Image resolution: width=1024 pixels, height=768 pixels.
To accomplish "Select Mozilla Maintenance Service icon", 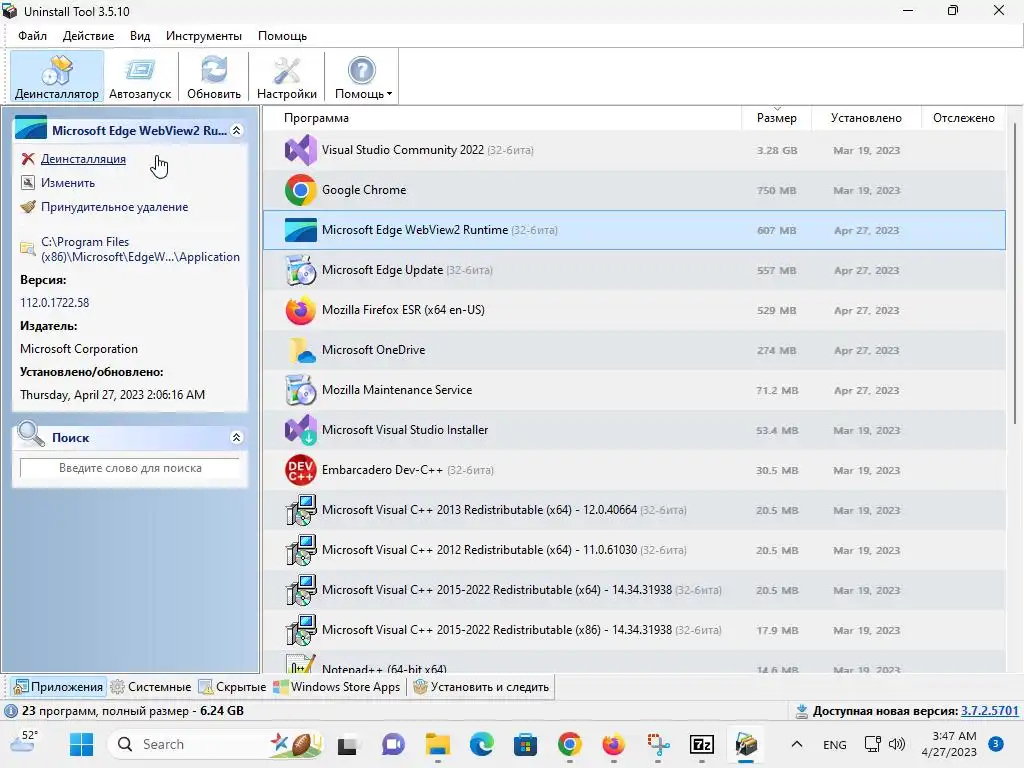I will click(x=300, y=390).
